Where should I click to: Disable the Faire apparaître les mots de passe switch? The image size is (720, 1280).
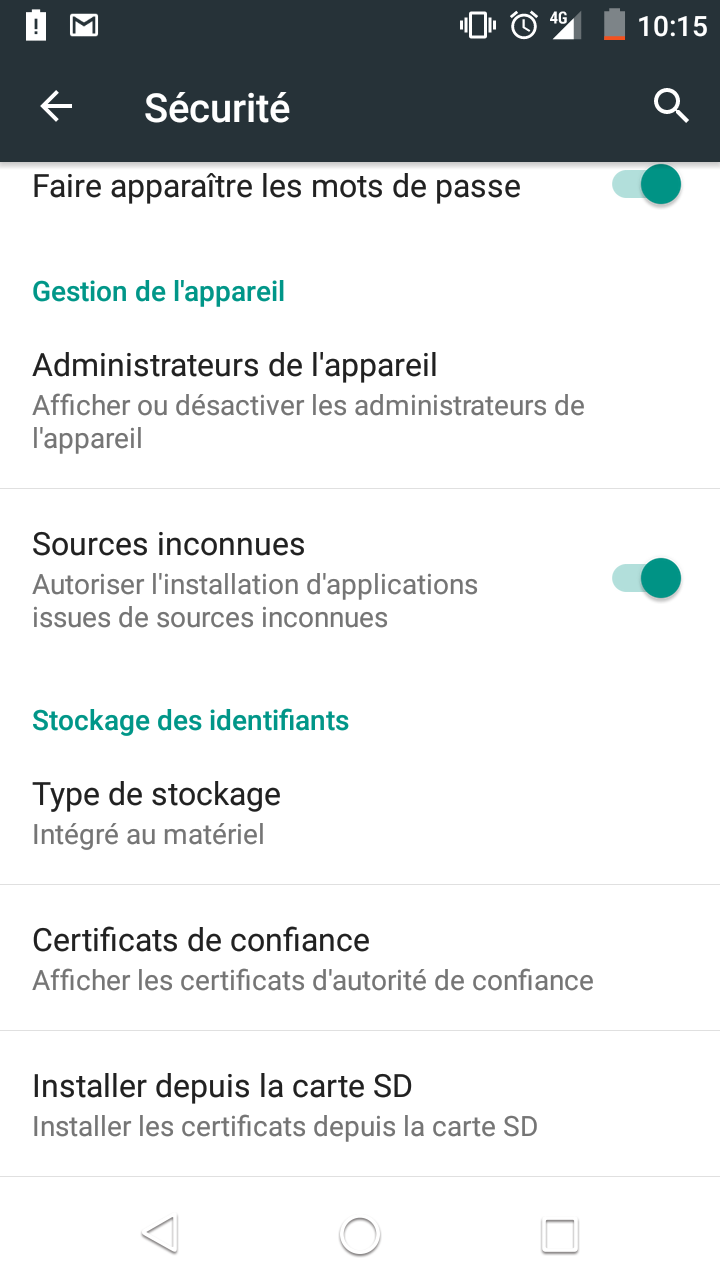tap(647, 186)
